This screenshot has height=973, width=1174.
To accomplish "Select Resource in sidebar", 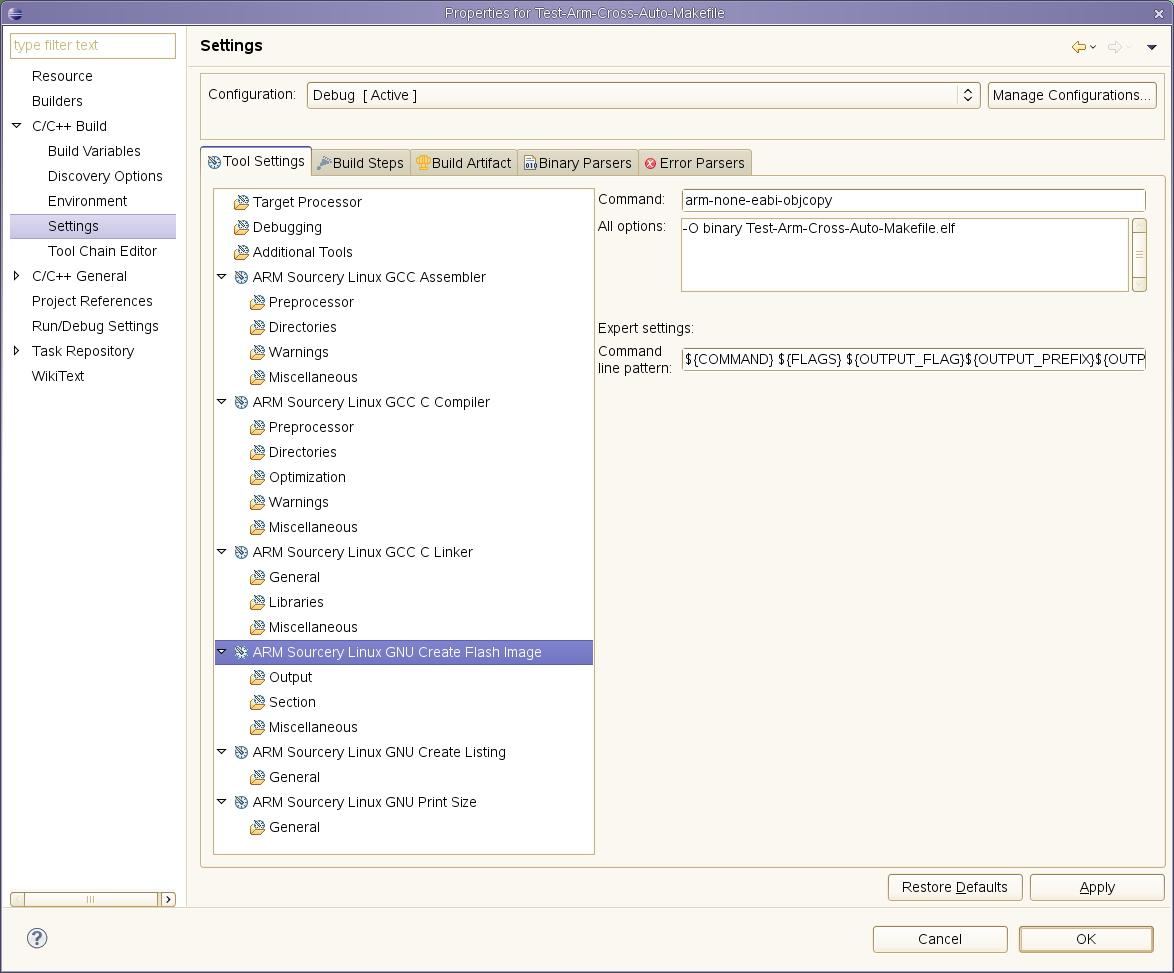I will (62, 76).
